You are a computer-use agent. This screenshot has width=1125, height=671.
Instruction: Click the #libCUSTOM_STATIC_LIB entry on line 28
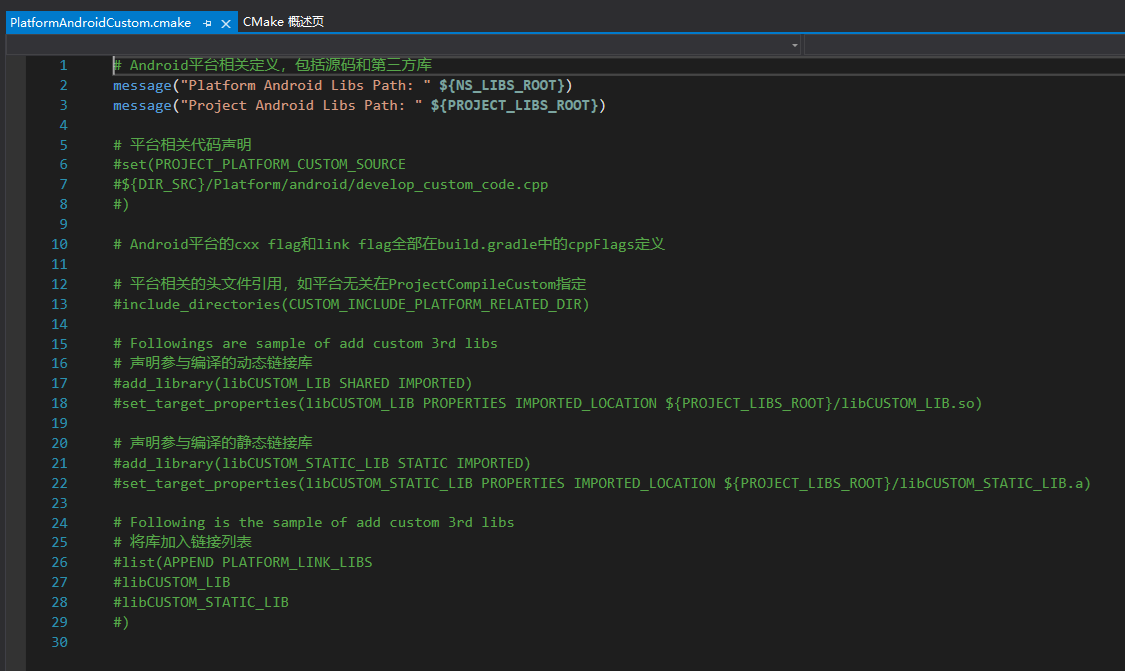tap(201, 602)
